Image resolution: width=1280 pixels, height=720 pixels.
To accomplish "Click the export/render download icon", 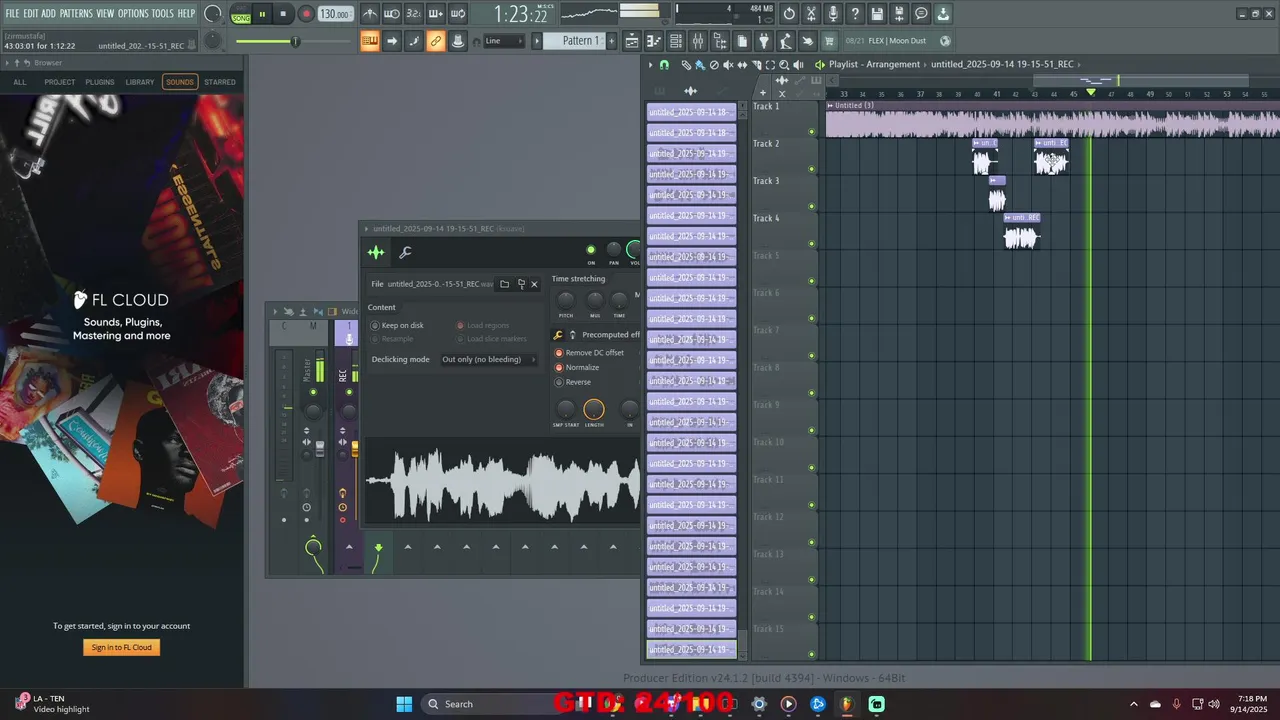I will click(x=943, y=14).
